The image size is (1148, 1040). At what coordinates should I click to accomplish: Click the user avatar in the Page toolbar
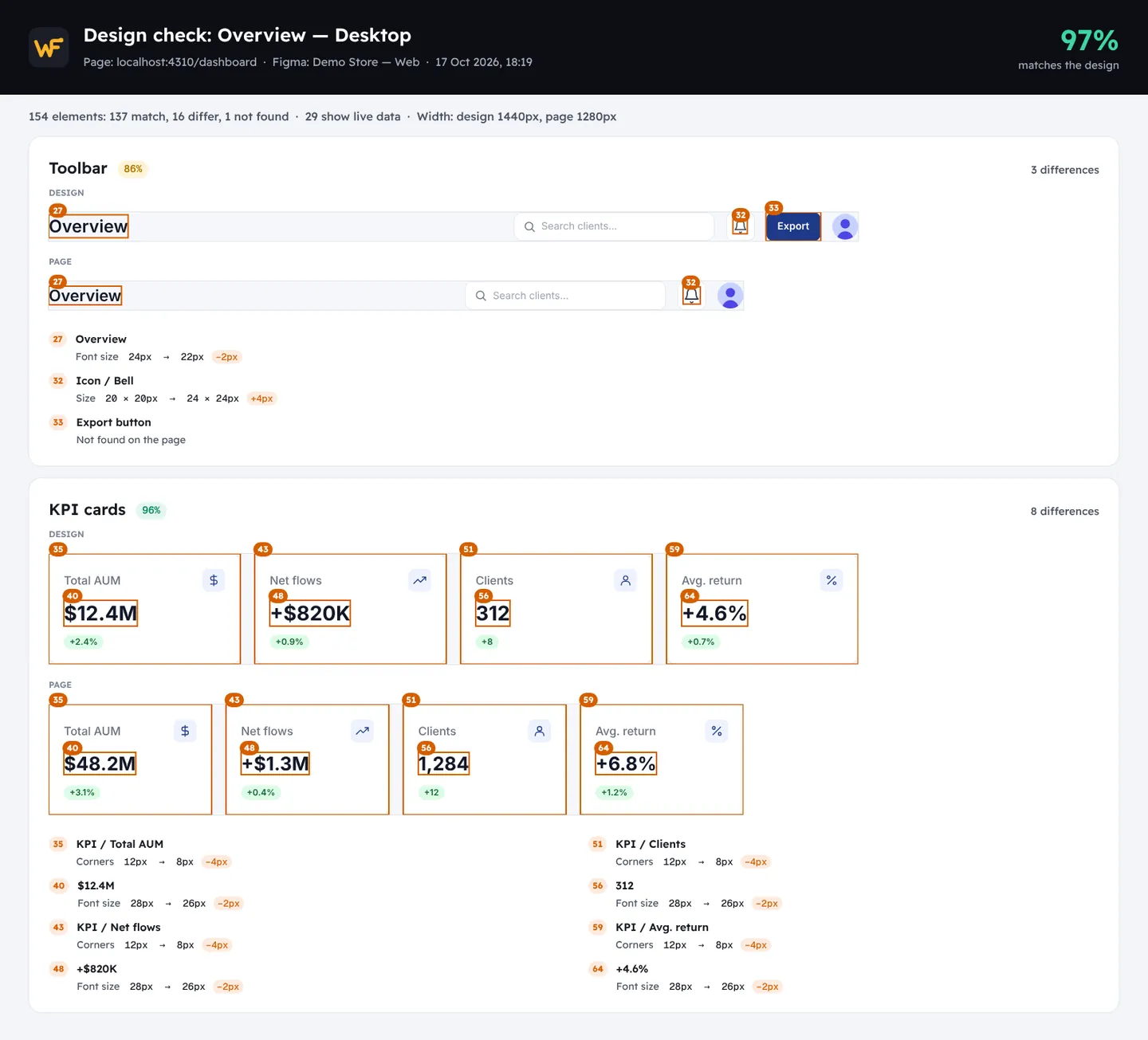coord(730,296)
